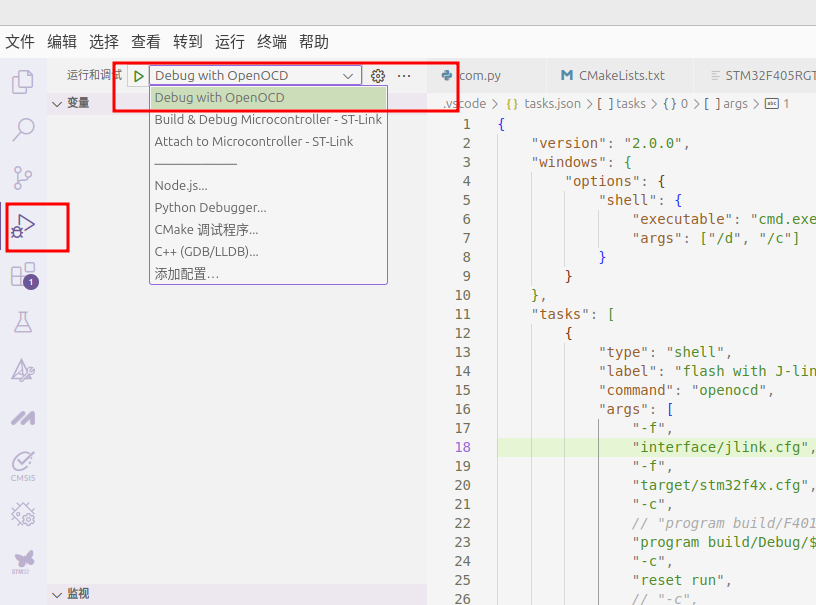Open the Testing flask icon

[22, 322]
